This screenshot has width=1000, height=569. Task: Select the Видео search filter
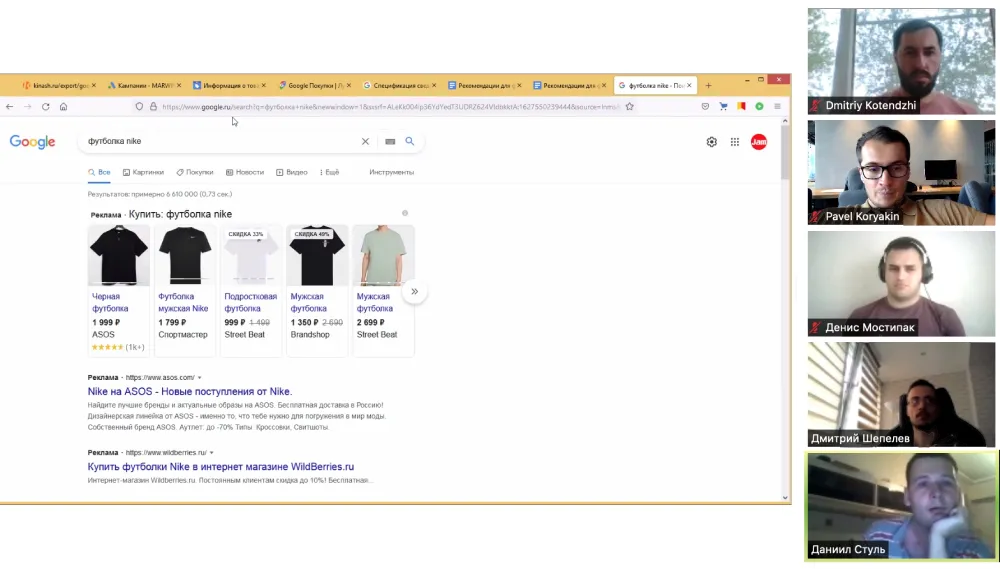(x=291, y=172)
